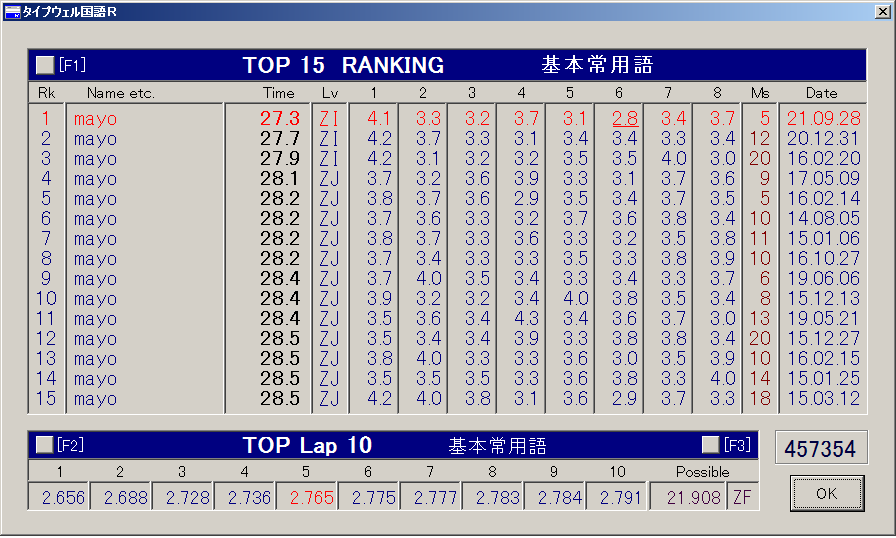Click the TOP 15 RANKING title
The width and height of the screenshot is (896, 538).
(343, 65)
